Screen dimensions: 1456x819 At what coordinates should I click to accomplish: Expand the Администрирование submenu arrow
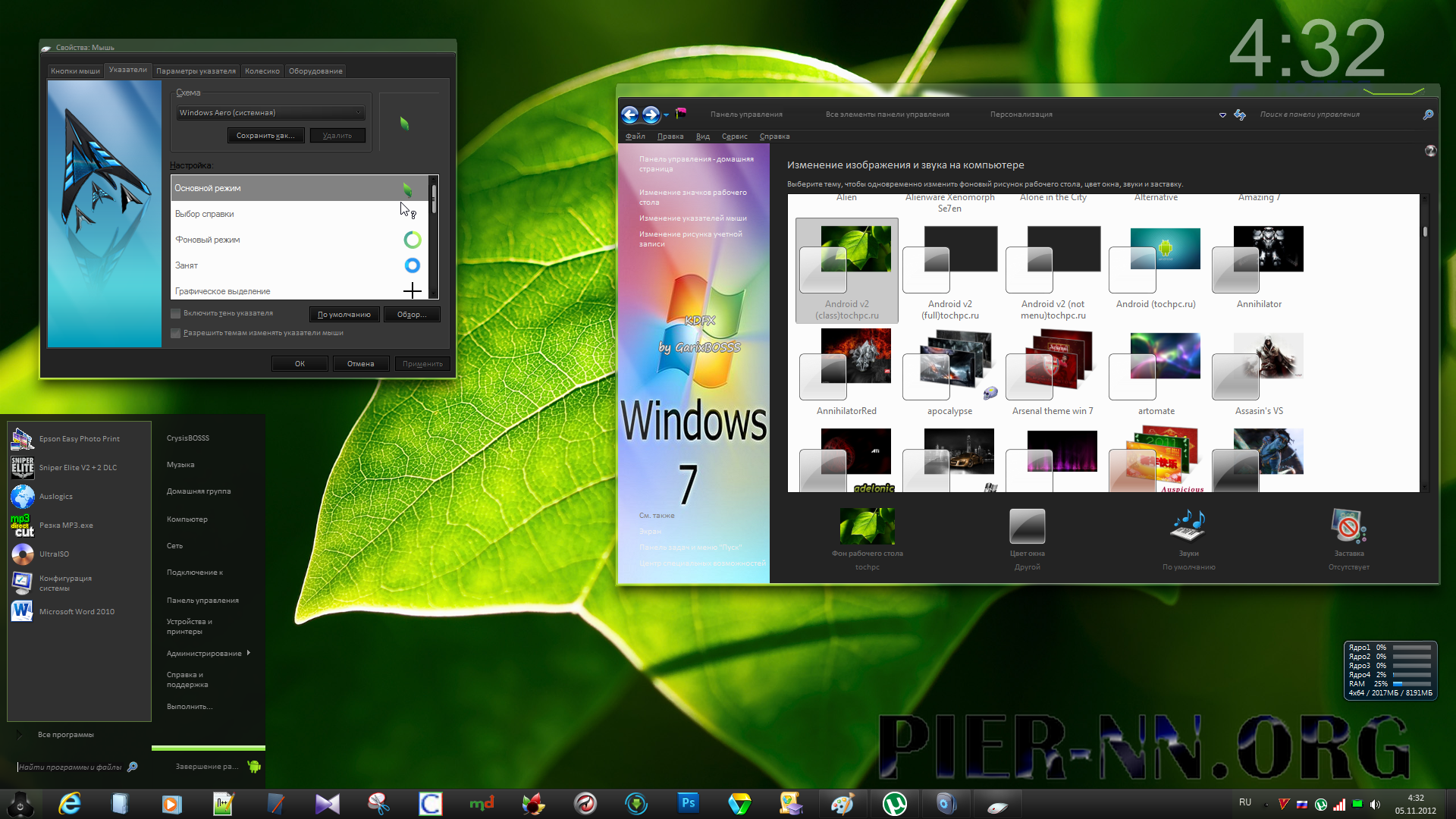249,652
